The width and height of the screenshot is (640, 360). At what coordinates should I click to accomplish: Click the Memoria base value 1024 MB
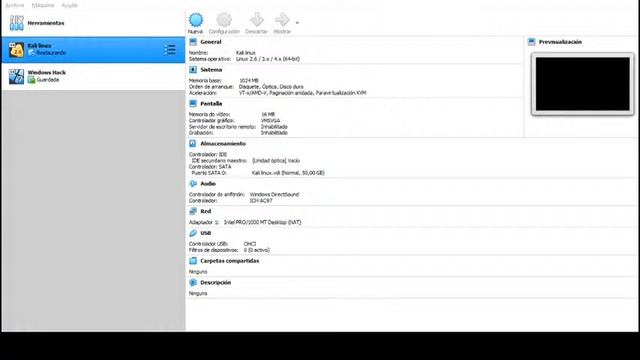[249, 81]
